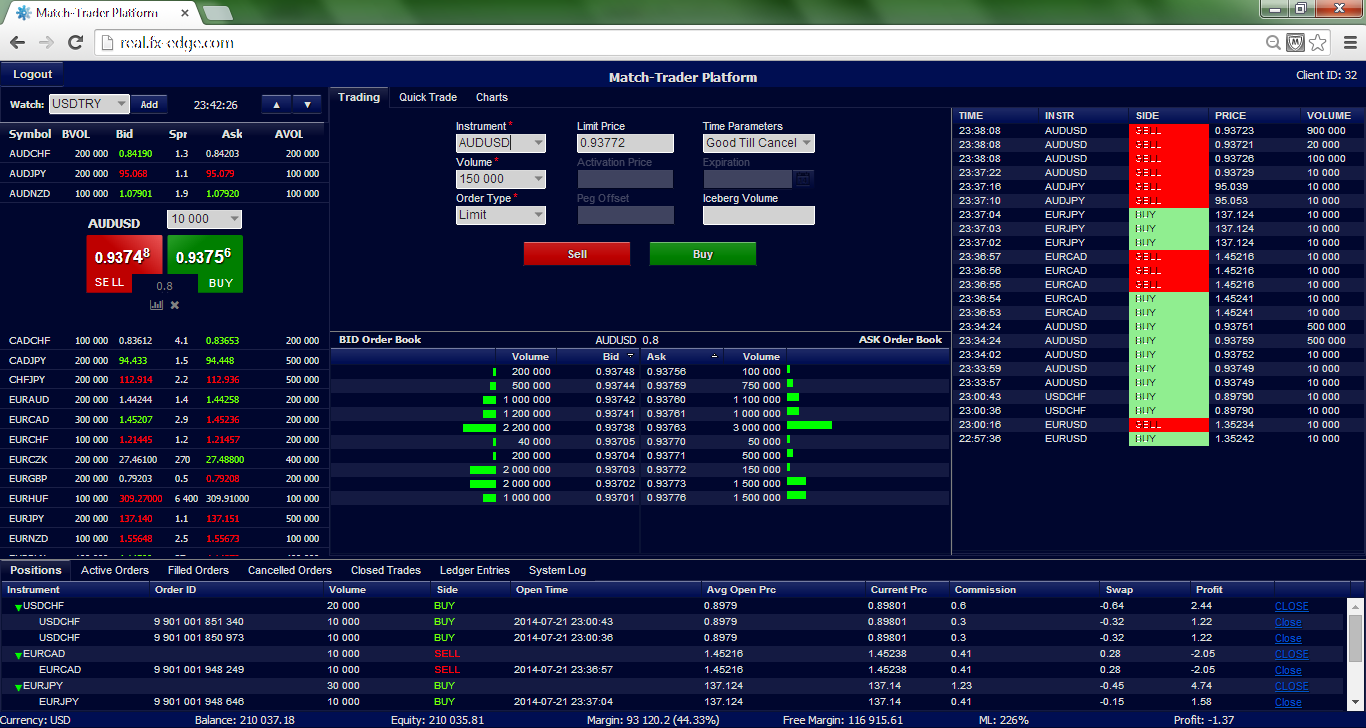Open the Ledger Entries tab
1366x728 pixels.
tap(475, 570)
